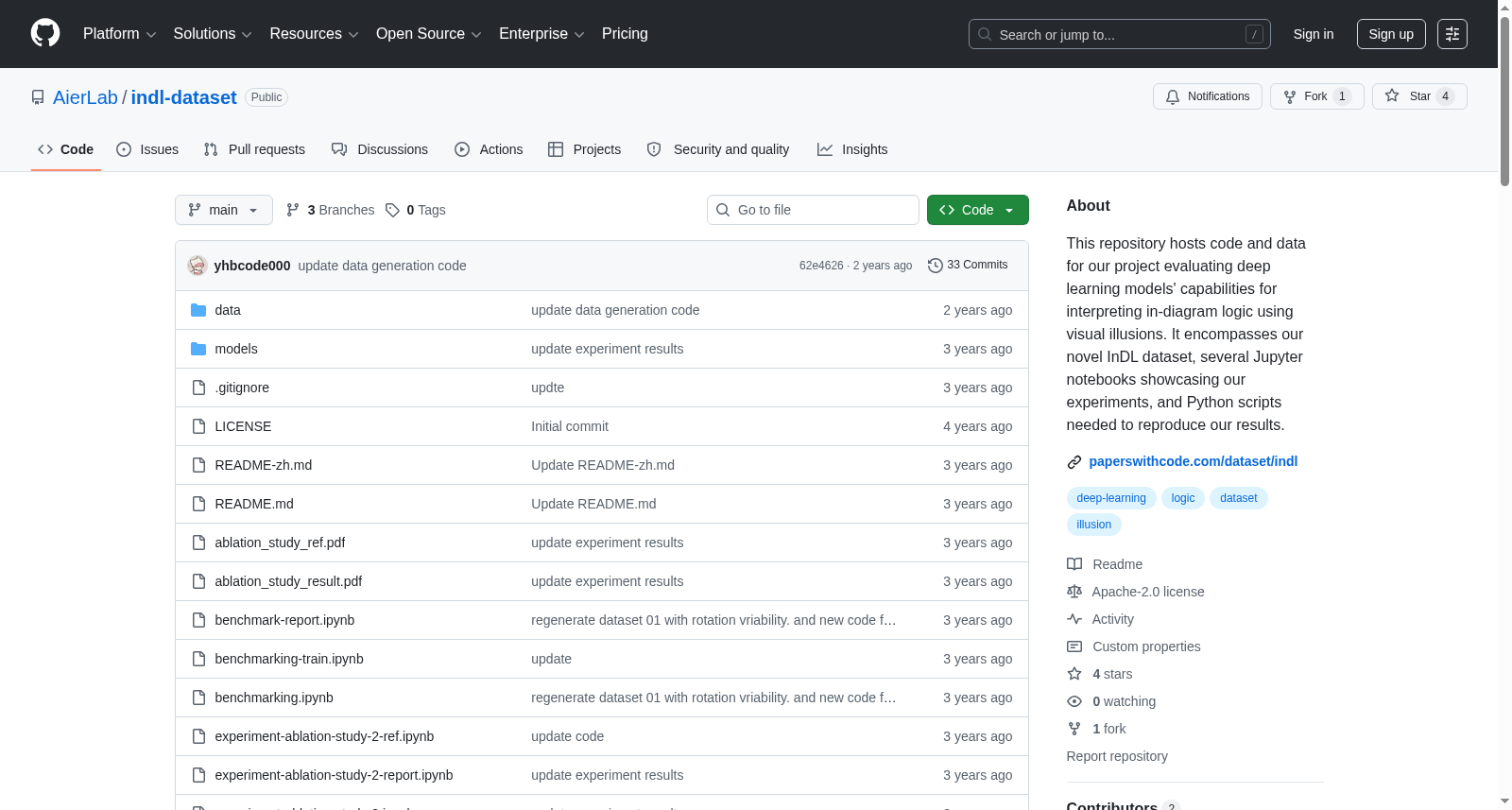Open commit message "Initial commit"

click(x=570, y=426)
